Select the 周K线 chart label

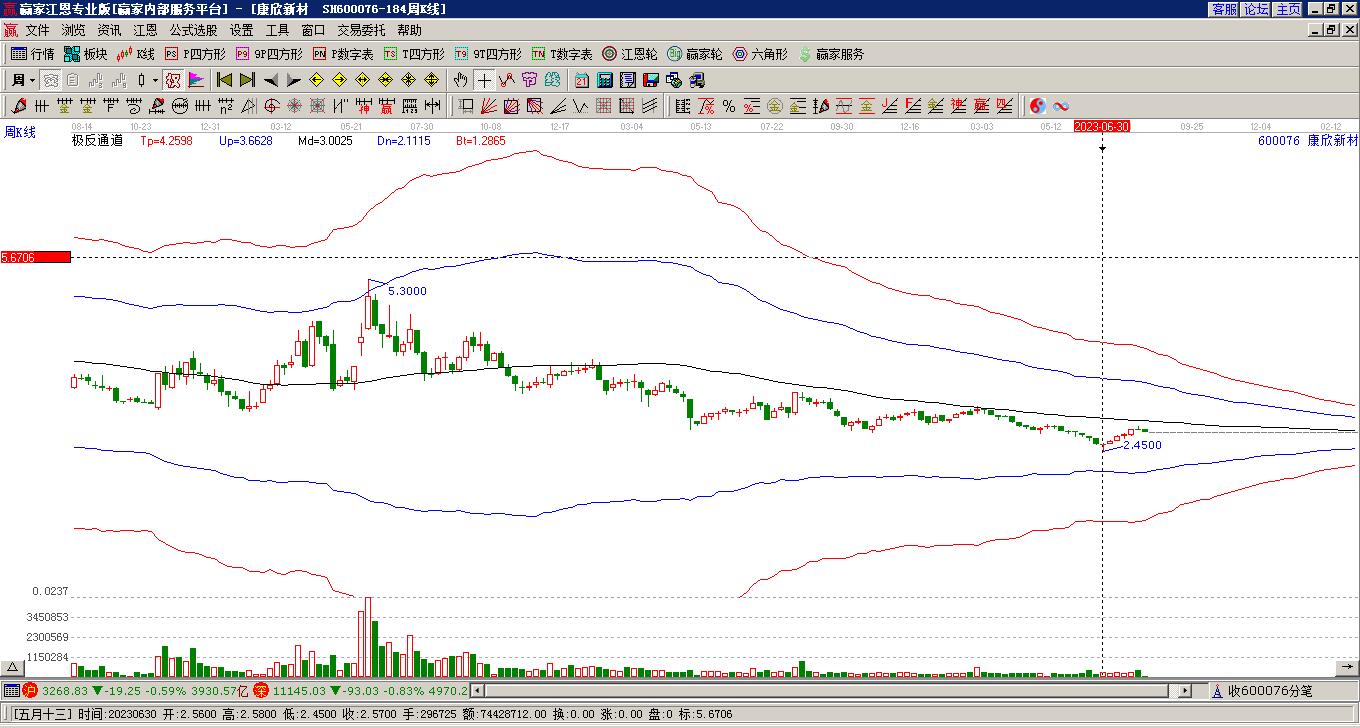[x=20, y=132]
